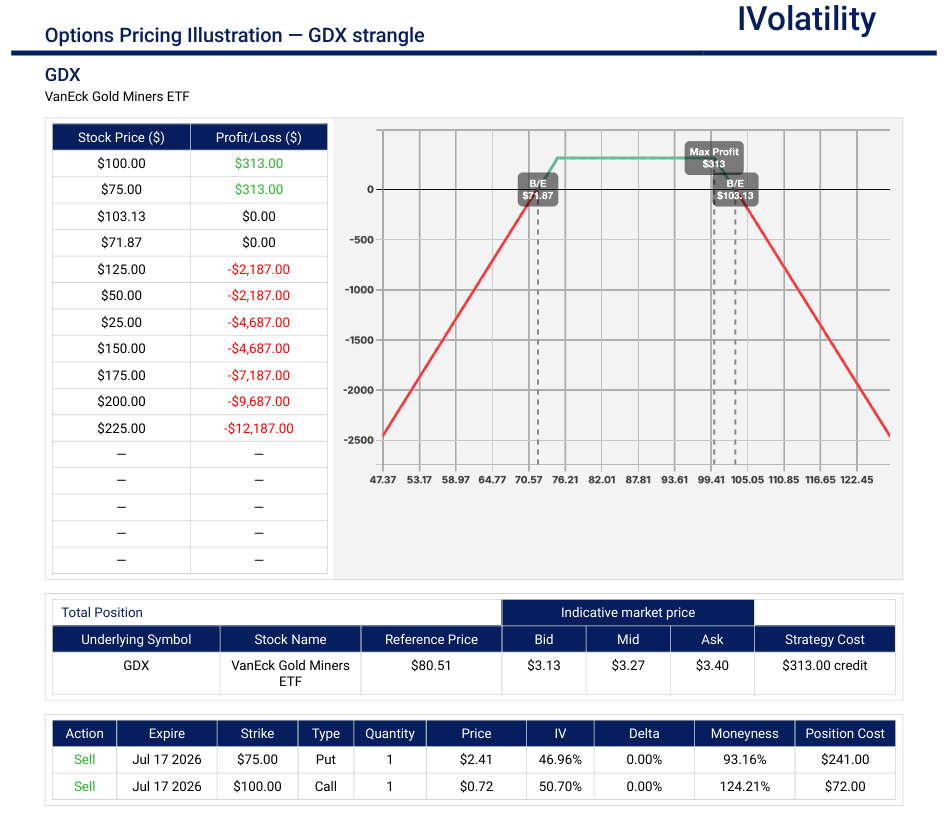This screenshot has width=948, height=813.
Task: Click the Position Cost column header
Action: coord(845,733)
